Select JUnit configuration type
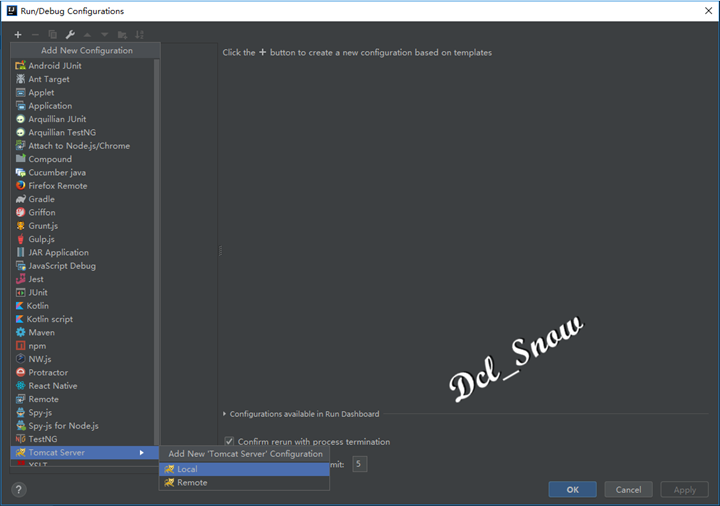Screen dimensions: 720x506 coord(83,292)
